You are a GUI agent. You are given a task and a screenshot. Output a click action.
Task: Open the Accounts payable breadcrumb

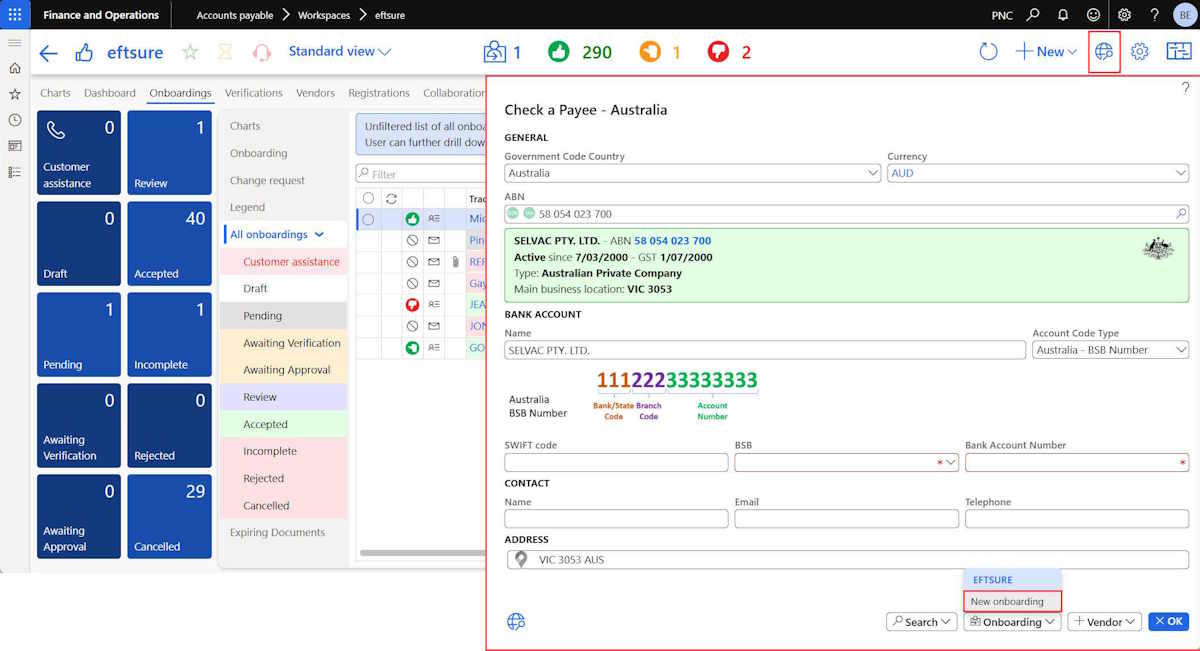[233, 15]
